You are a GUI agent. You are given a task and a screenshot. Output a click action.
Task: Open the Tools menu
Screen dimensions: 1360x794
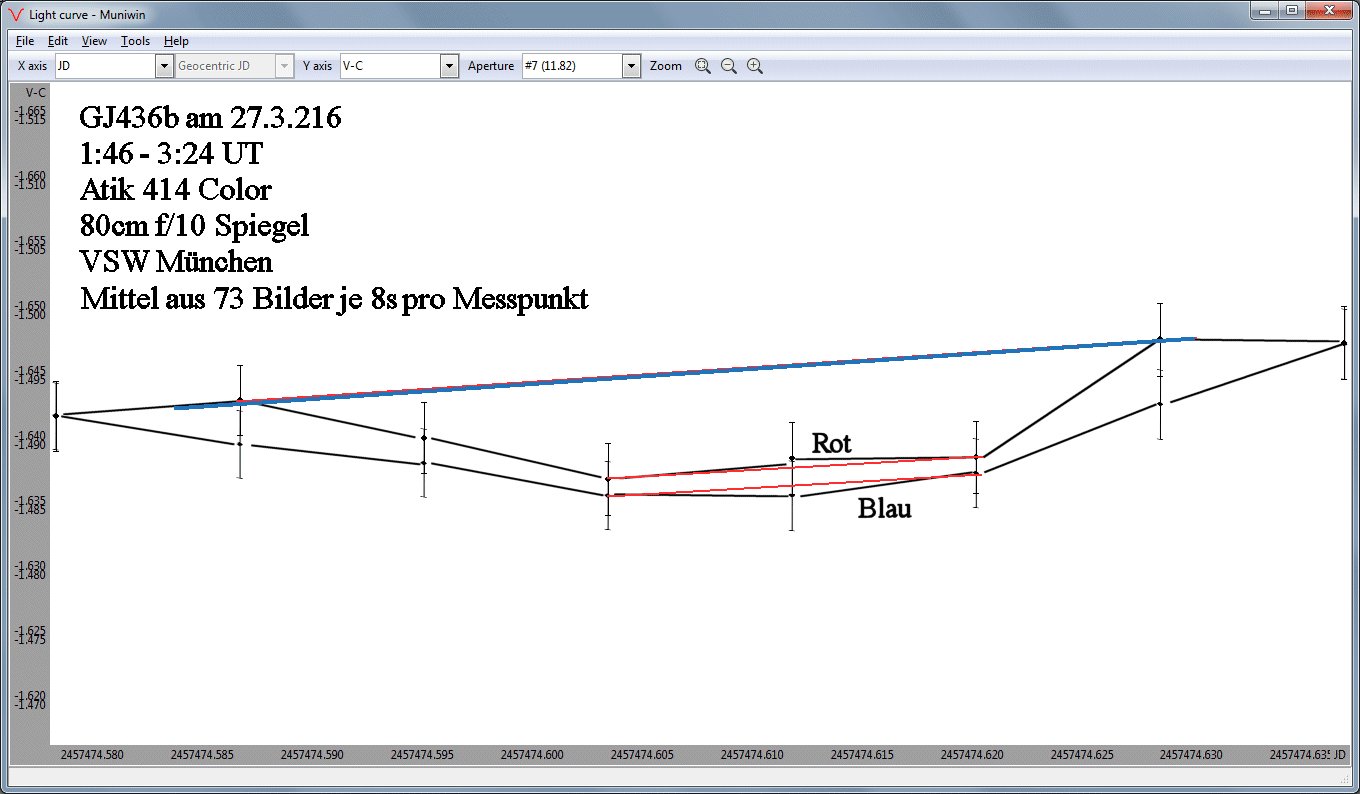pos(135,41)
